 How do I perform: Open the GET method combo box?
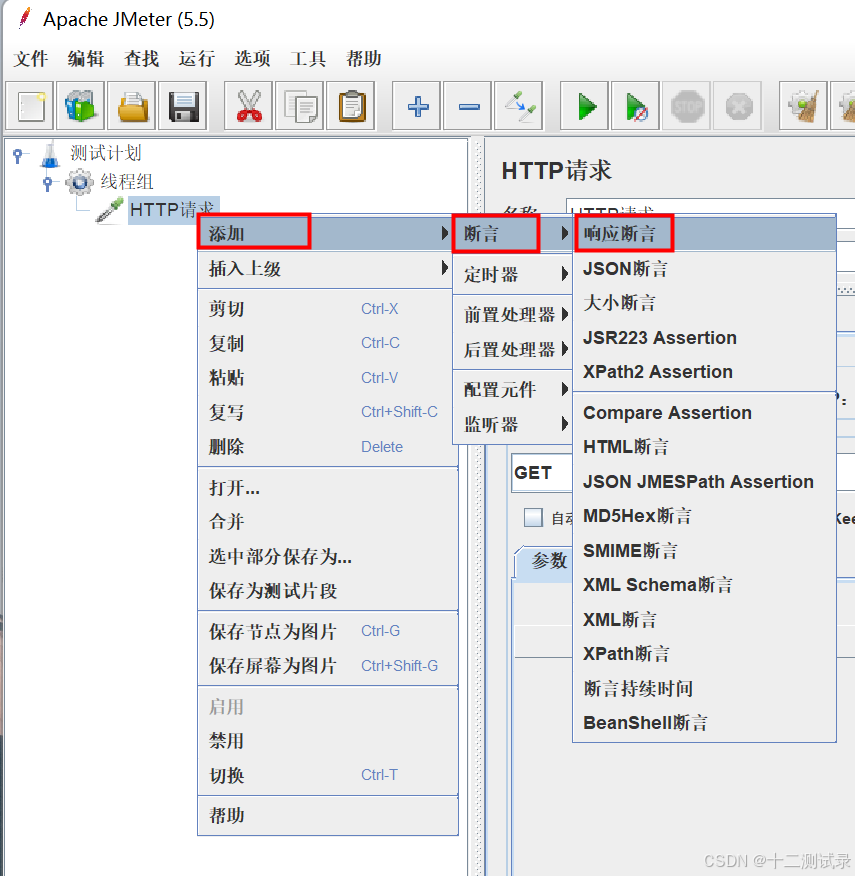[542, 473]
